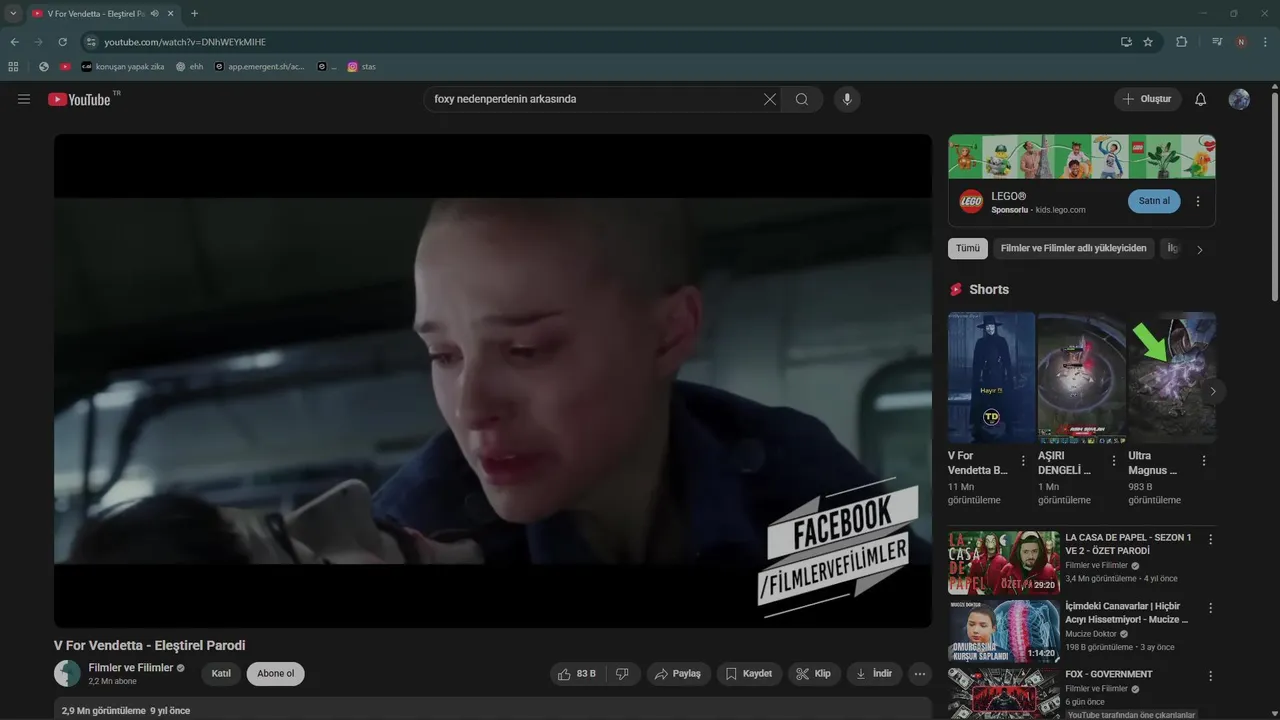Select the 'Tümü' filter chip

click(968, 248)
